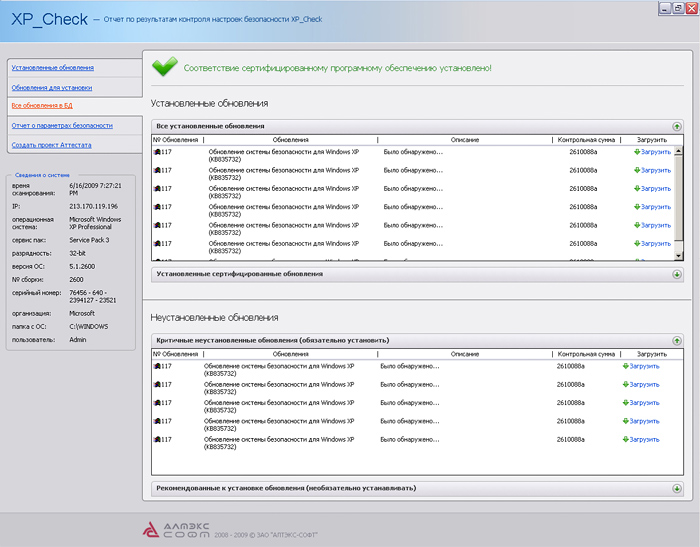The width and height of the screenshot is (700, 547).
Task: Click the IP address value "213.170.119.196"
Action: 93,206
